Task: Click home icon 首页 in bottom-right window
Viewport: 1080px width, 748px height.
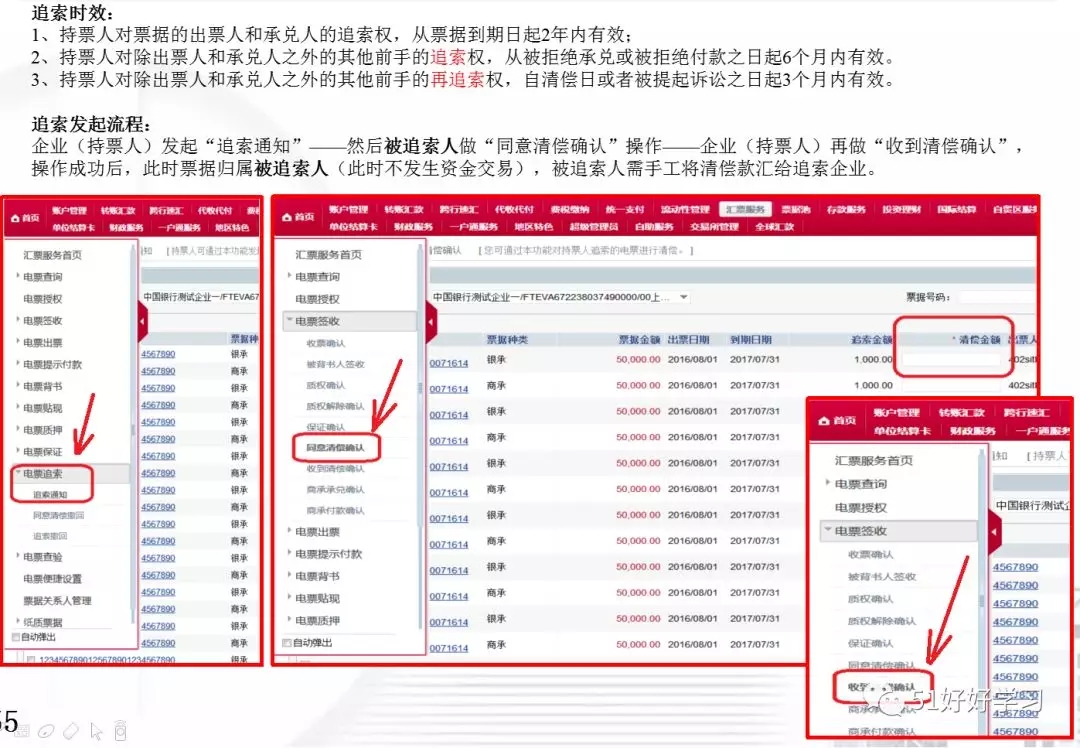Action: pyautogui.click(x=837, y=420)
